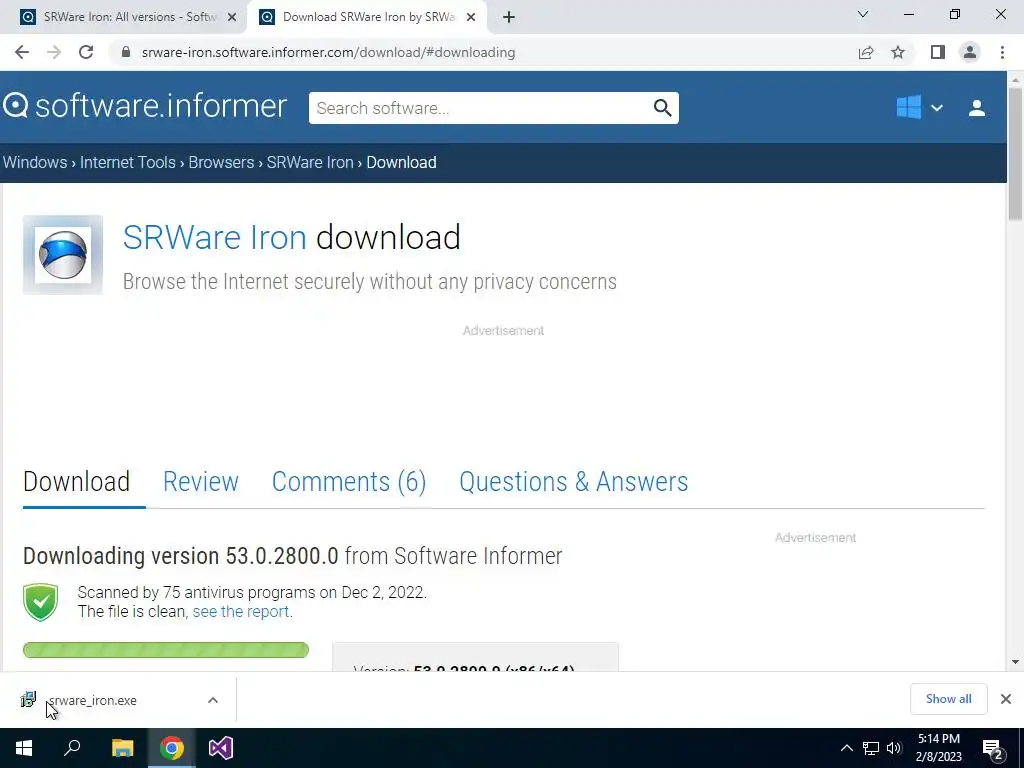The image size is (1024, 768).
Task: Expand the platform selector chevron
Action: (936, 108)
